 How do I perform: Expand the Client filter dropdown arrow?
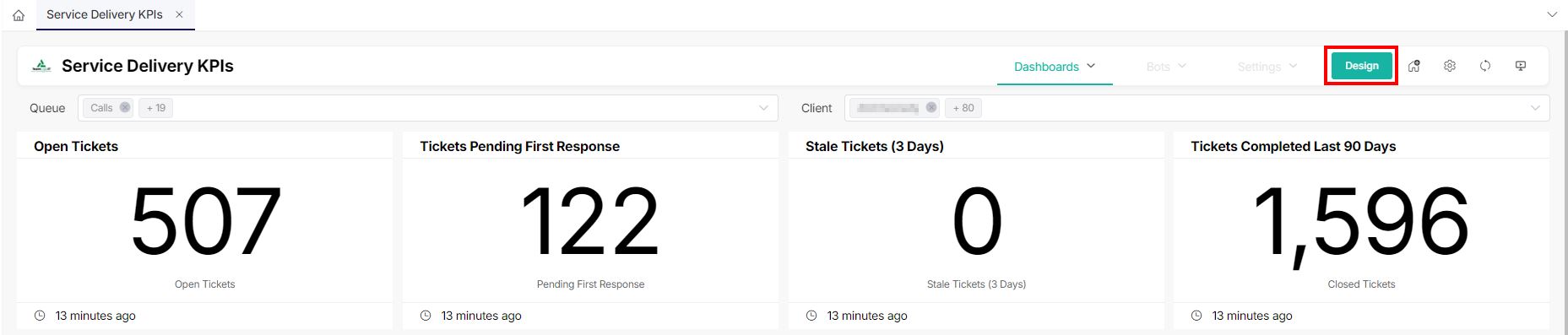click(1535, 108)
